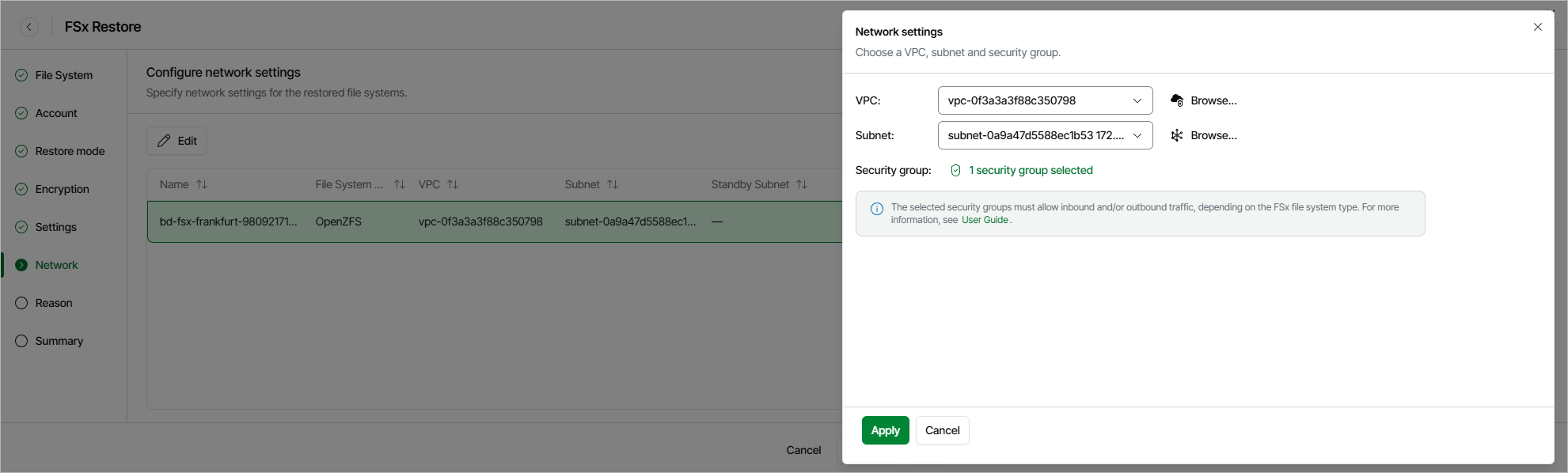Screen dimensions: 1568x473
Task: Click the cloud icon next to VPC Browse
Action: point(1177,100)
